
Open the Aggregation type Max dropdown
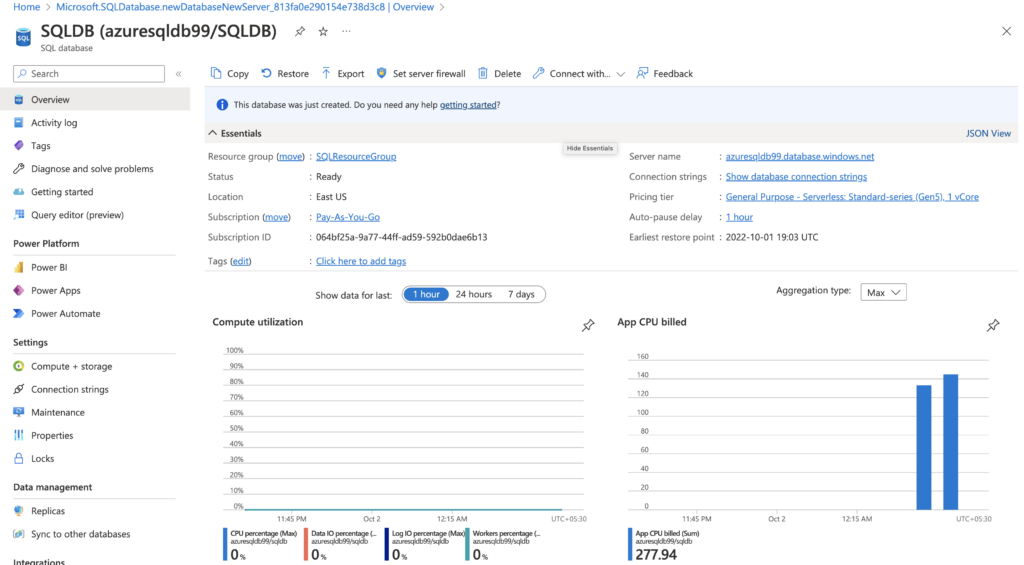[884, 292]
